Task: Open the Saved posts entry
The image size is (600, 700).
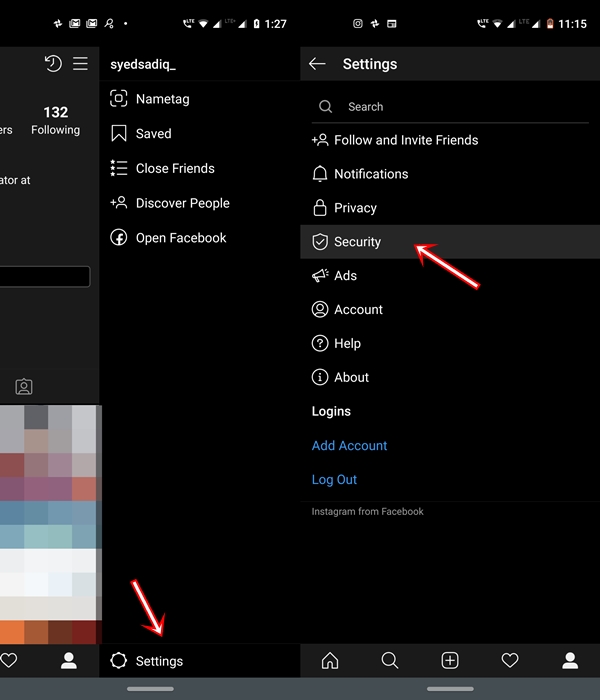Action: click(200, 133)
